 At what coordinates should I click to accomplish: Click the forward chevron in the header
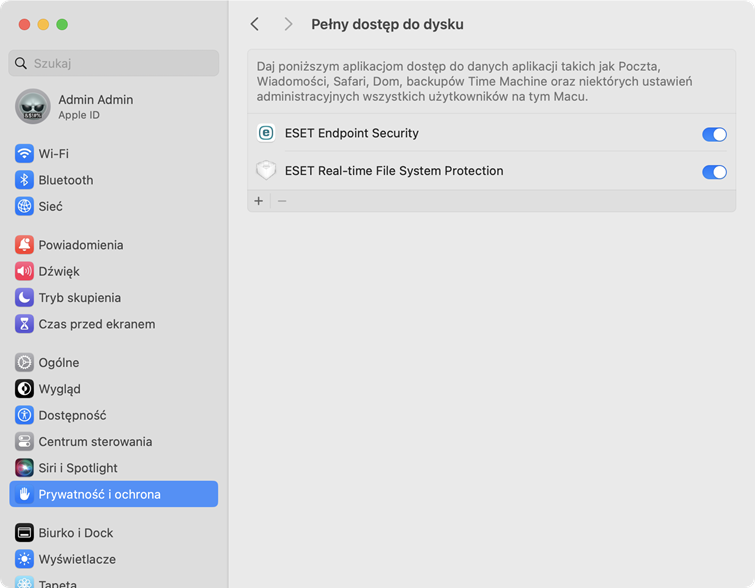point(288,24)
